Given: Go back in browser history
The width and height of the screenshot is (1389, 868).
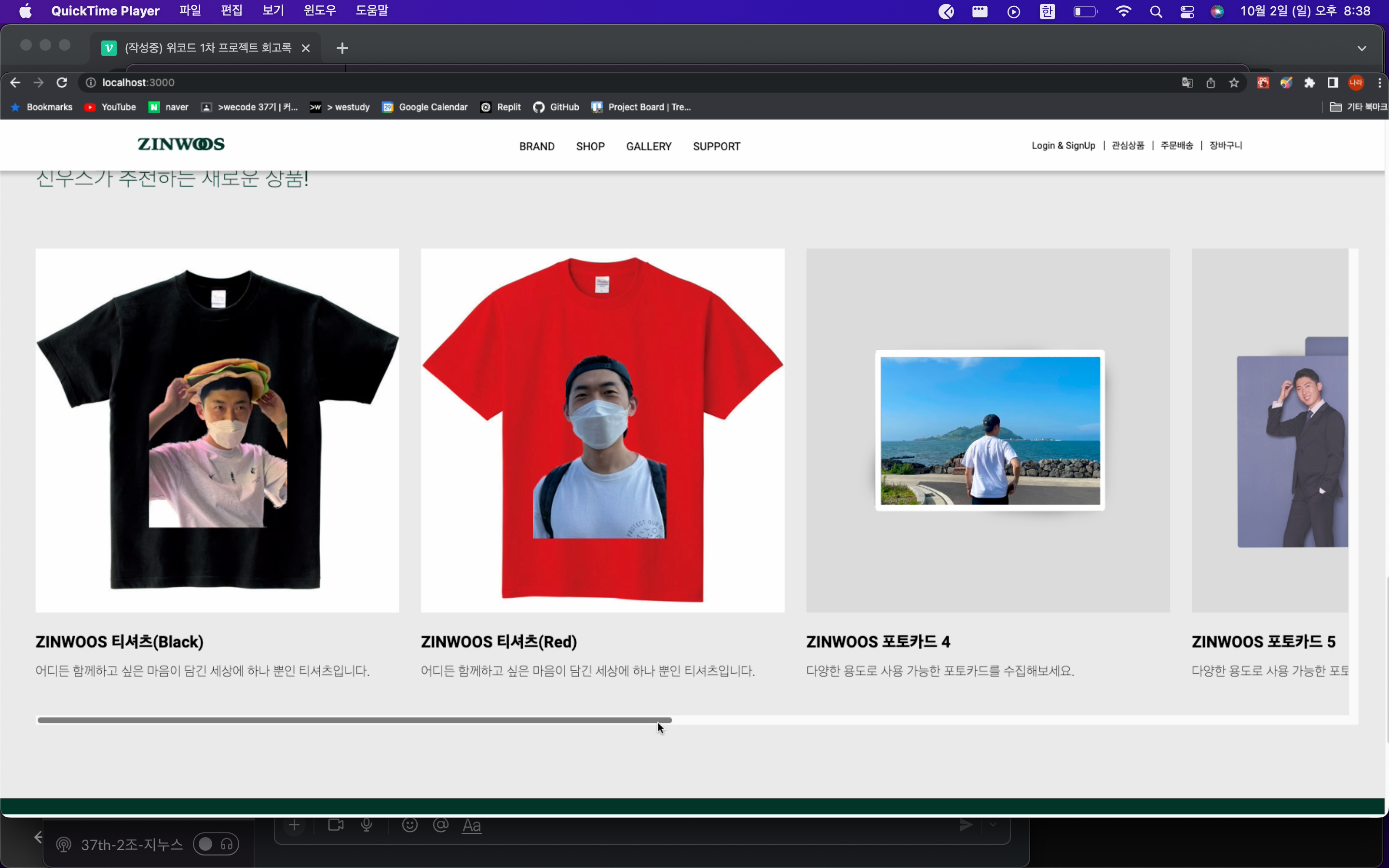Looking at the screenshot, I should tap(15, 82).
